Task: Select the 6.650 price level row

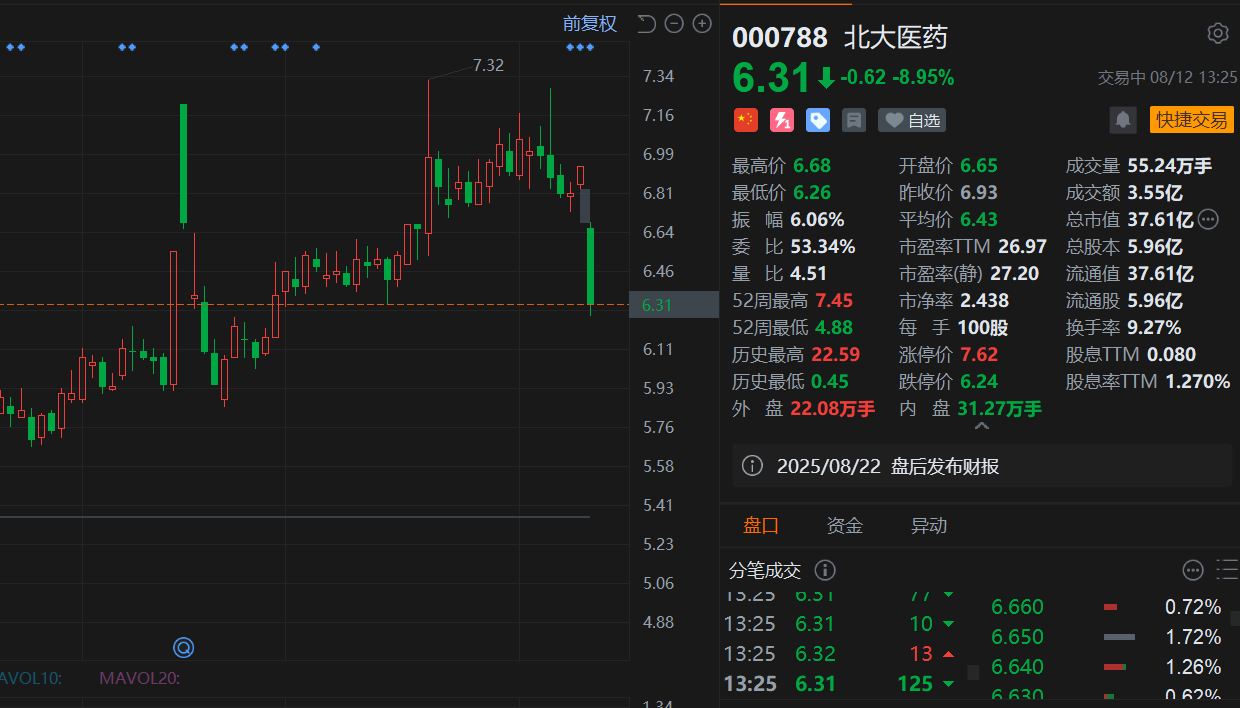Action: (x=1106, y=637)
